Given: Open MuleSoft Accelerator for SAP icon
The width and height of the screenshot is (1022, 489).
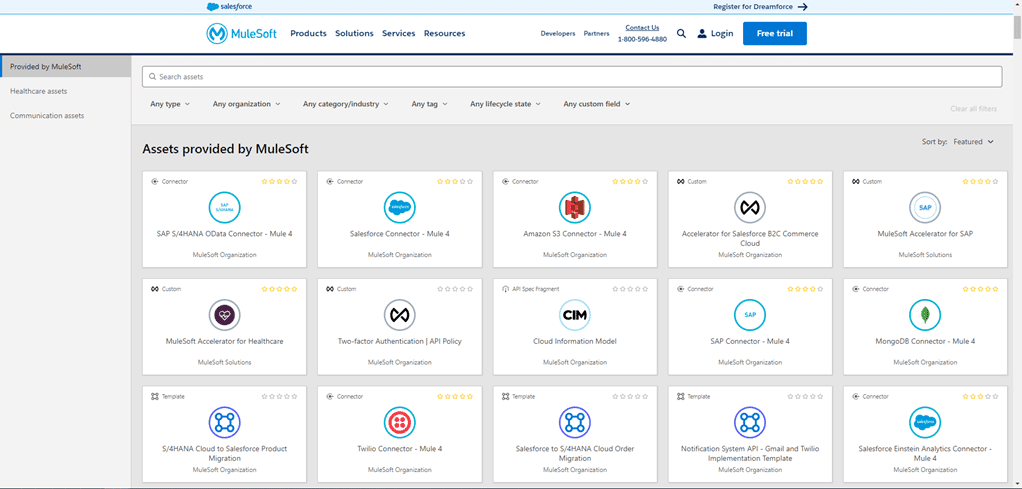Looking at the screenshot, I should 925,208.
